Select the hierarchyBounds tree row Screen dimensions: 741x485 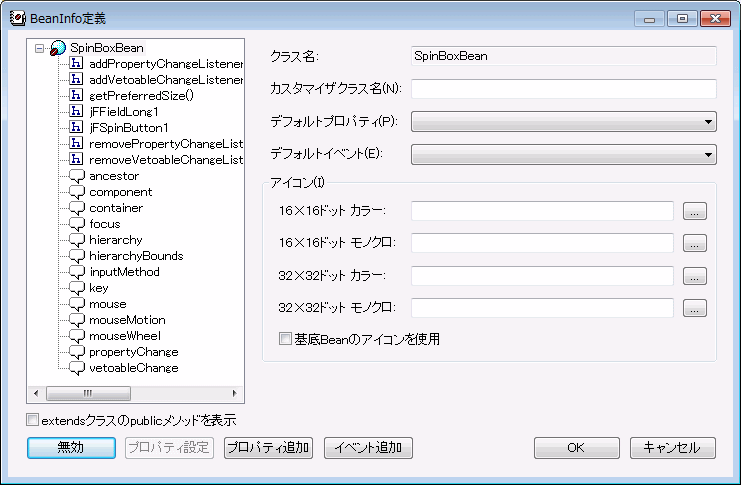pyautogui.click(x=136, y=256)
